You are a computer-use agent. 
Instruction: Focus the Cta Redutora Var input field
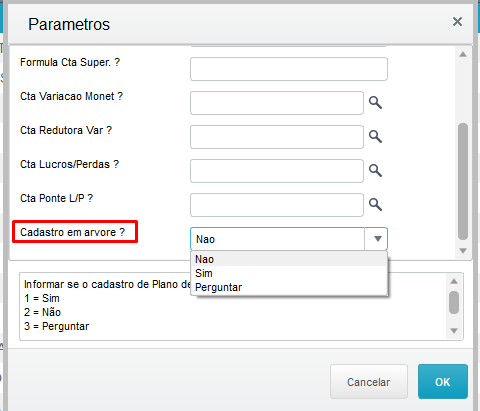[277, 137]
